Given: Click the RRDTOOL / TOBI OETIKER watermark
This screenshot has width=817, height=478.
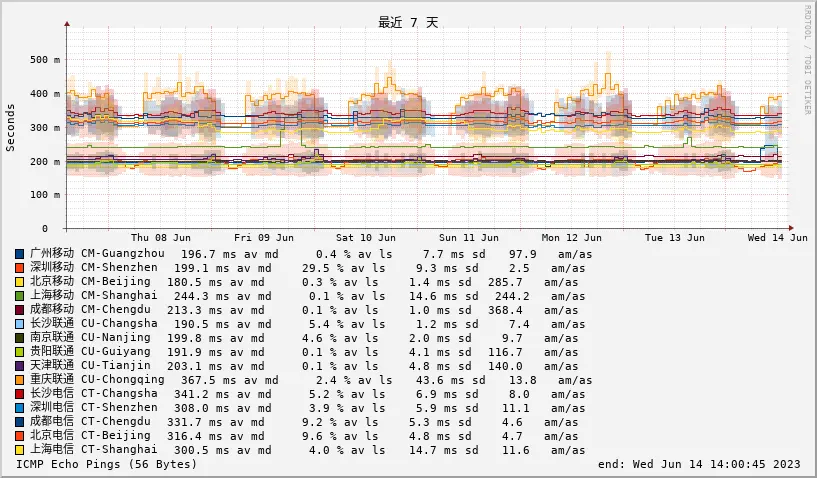Looking at the screenshot, I should 807,60.
